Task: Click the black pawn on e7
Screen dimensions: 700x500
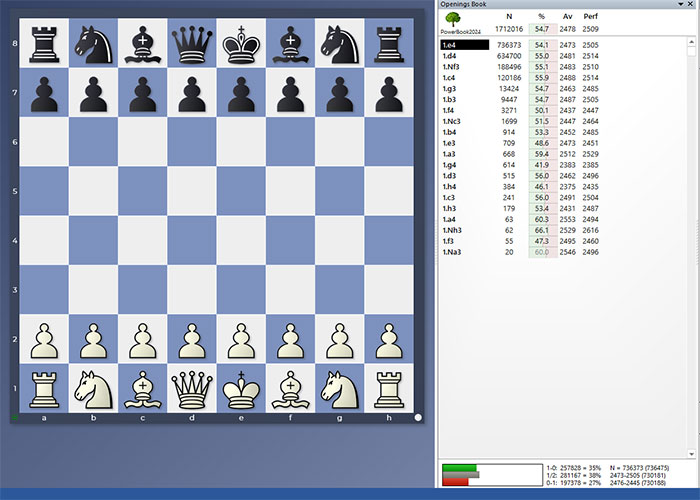Action: tap(241, 94)
